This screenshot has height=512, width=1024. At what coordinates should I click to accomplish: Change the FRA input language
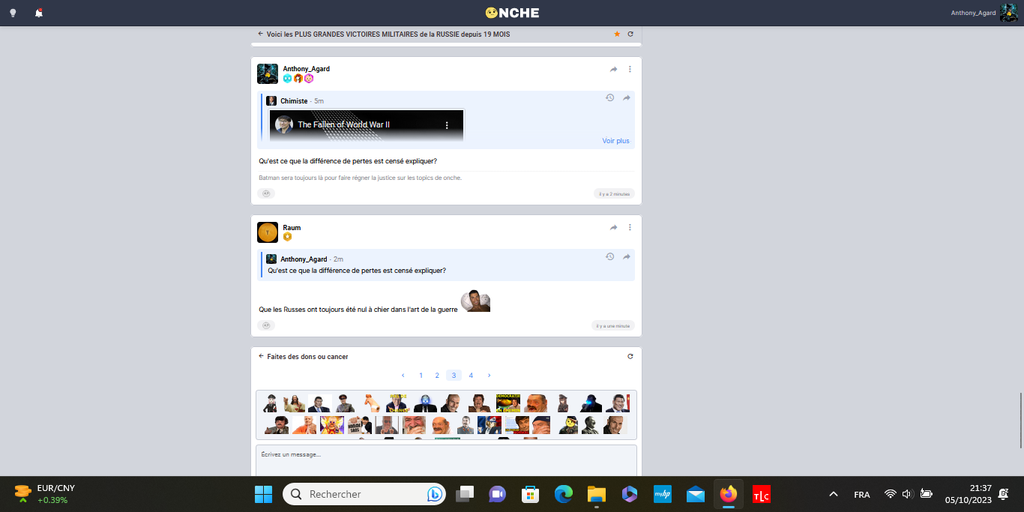coord(862,494)
